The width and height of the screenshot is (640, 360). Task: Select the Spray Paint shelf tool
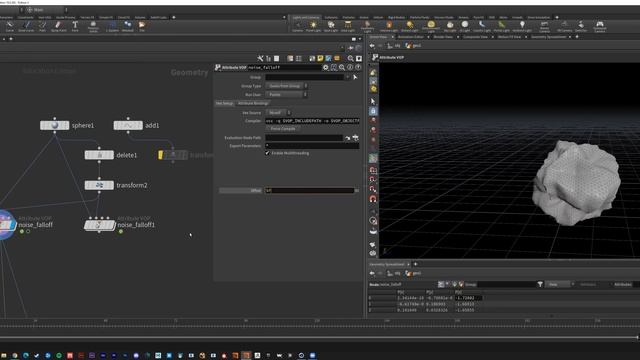pyautogui.click(x=58, y=27)
